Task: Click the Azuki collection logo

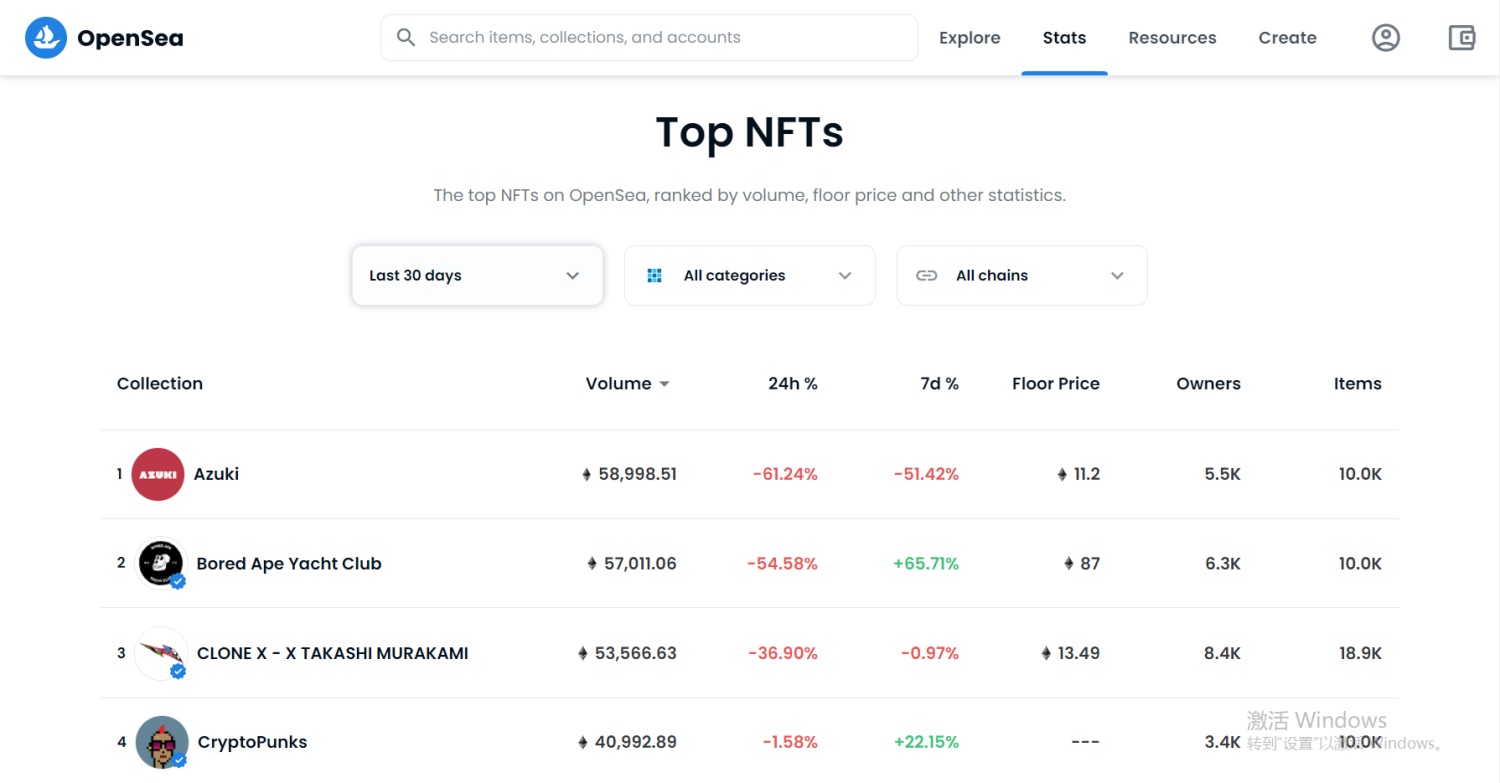Action: pyautogui.click(x=158, y=474)
